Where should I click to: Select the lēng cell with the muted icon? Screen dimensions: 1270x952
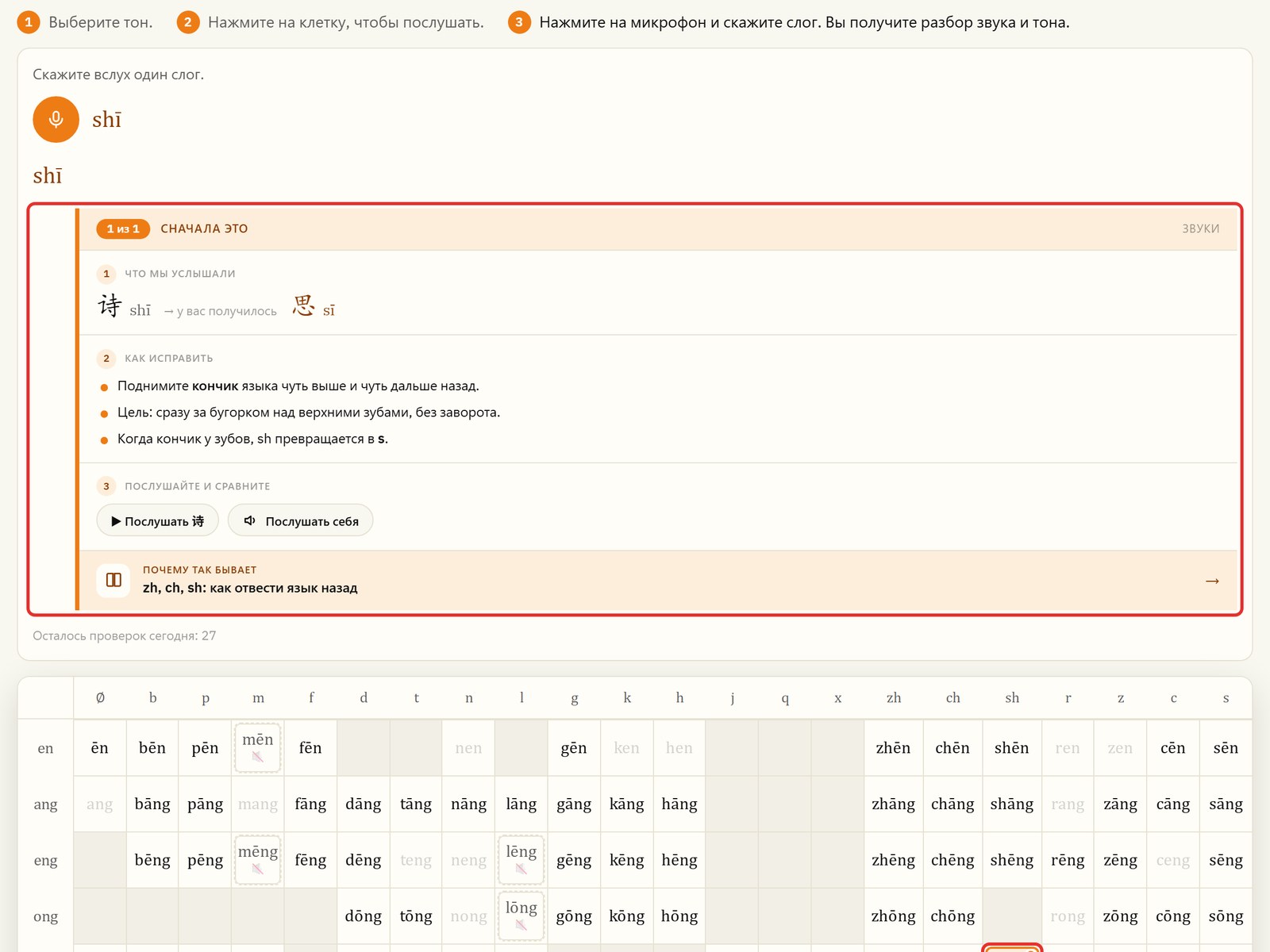tap(521, 860)
